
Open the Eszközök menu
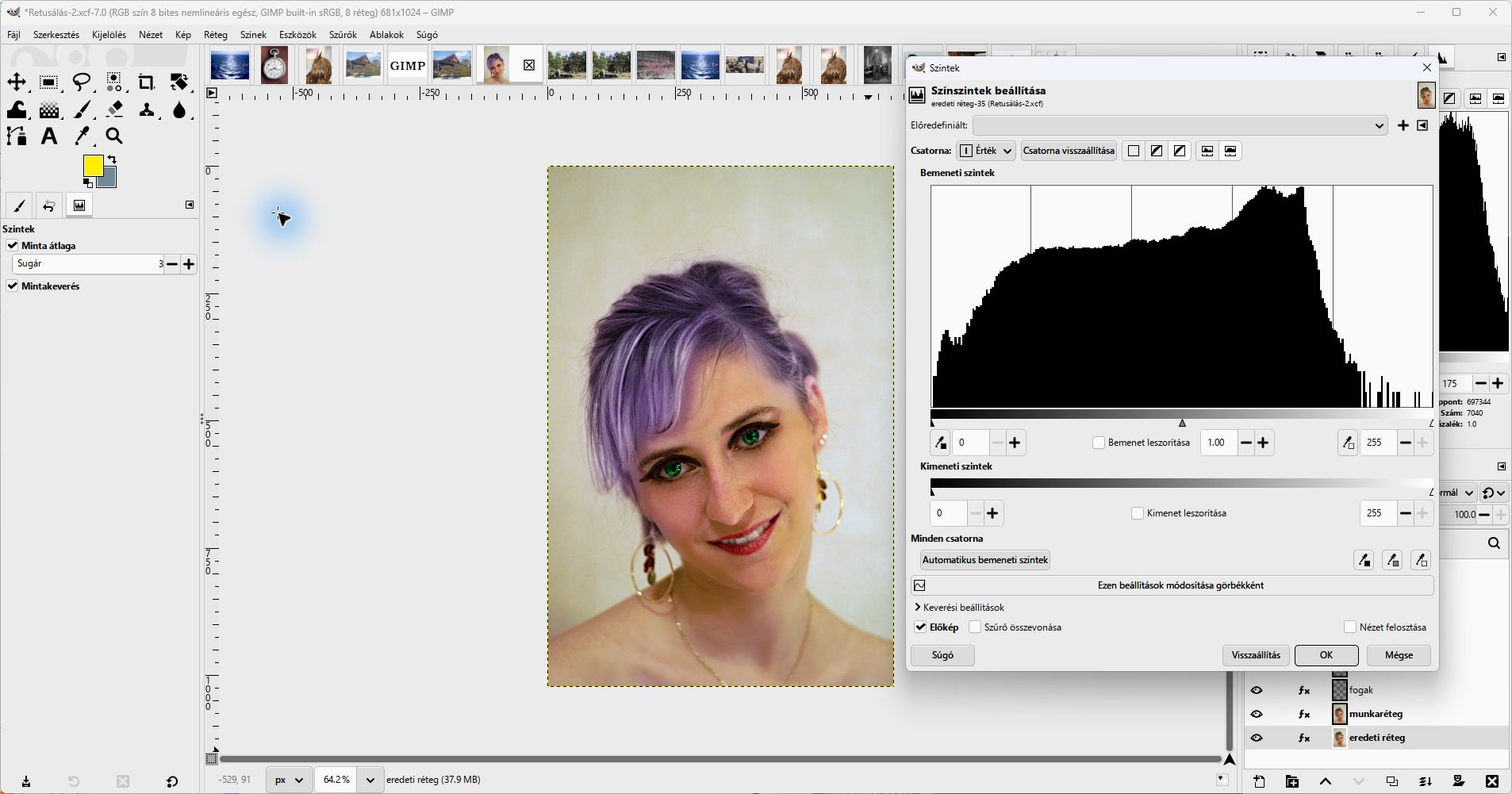pos(297,35)
